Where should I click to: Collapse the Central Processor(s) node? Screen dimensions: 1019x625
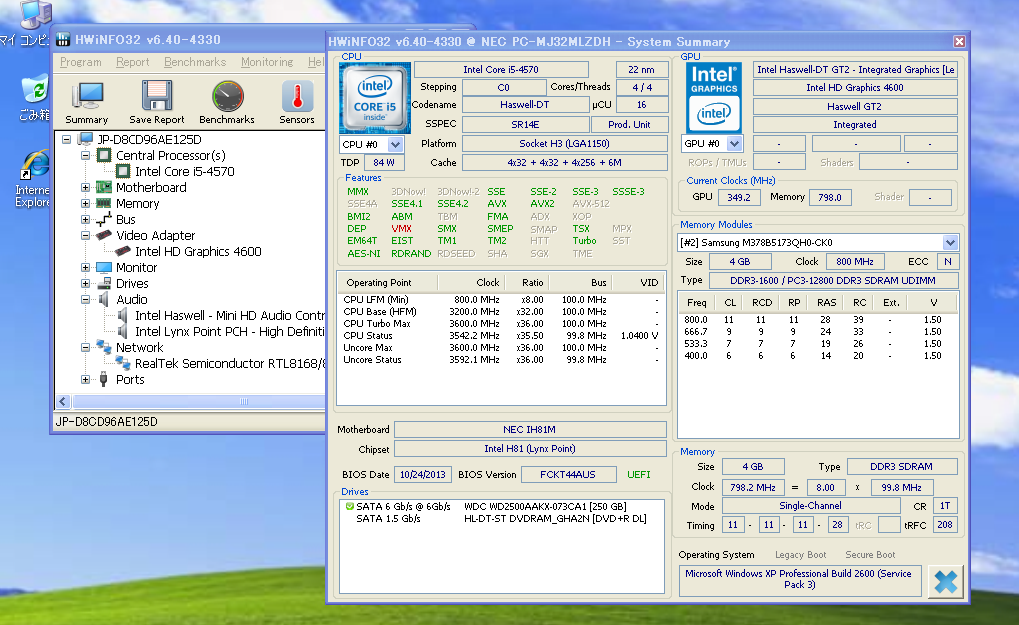coord(85,155)
